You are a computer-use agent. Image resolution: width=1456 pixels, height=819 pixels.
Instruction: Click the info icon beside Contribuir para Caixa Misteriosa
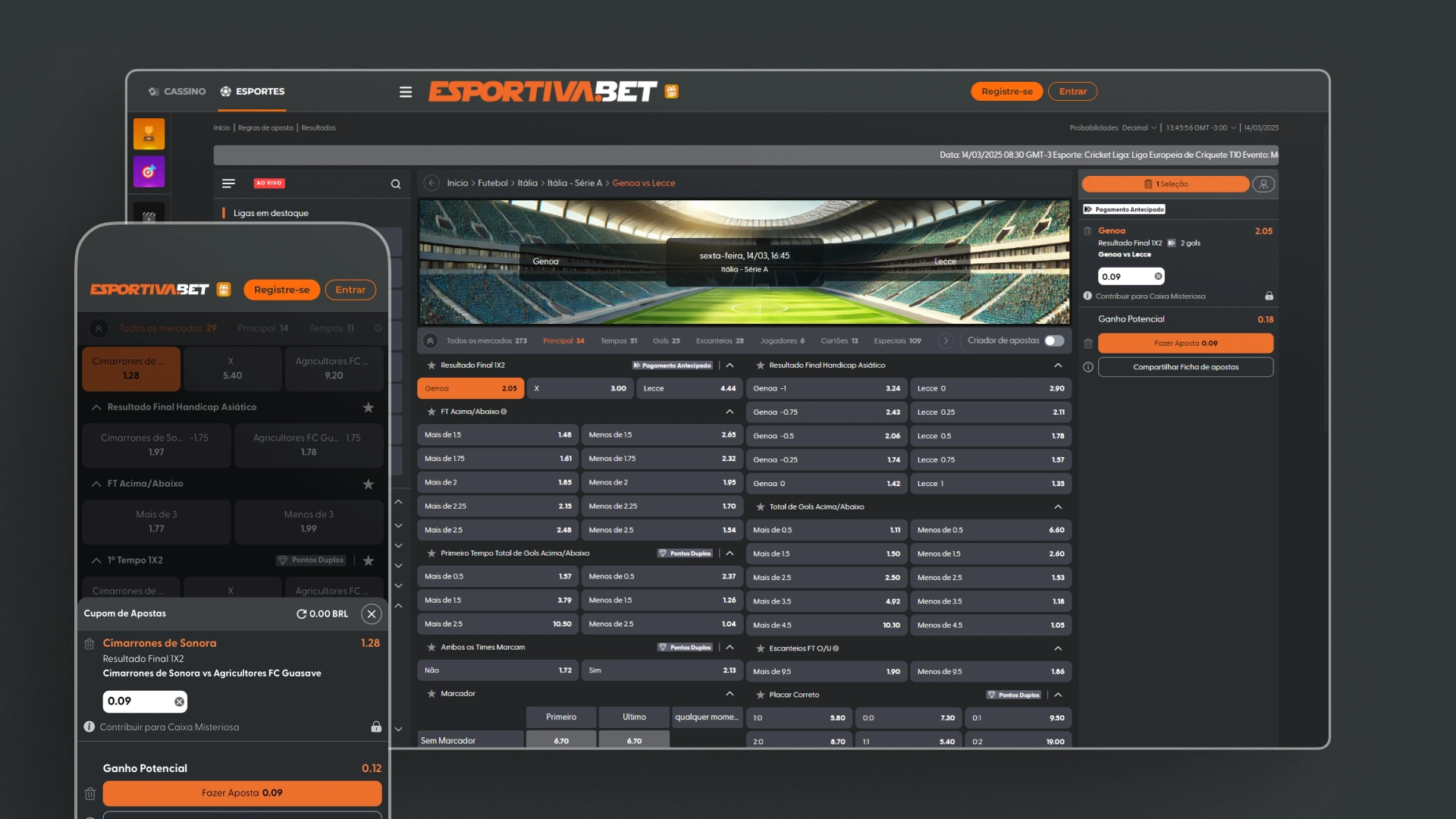(x=1087, y=297)
